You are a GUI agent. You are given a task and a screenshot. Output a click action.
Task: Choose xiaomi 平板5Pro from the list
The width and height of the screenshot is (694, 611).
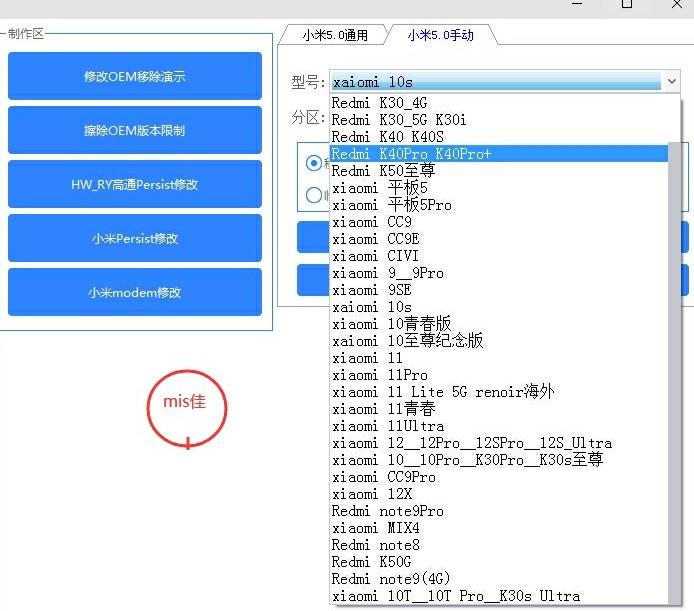[392, 205]
